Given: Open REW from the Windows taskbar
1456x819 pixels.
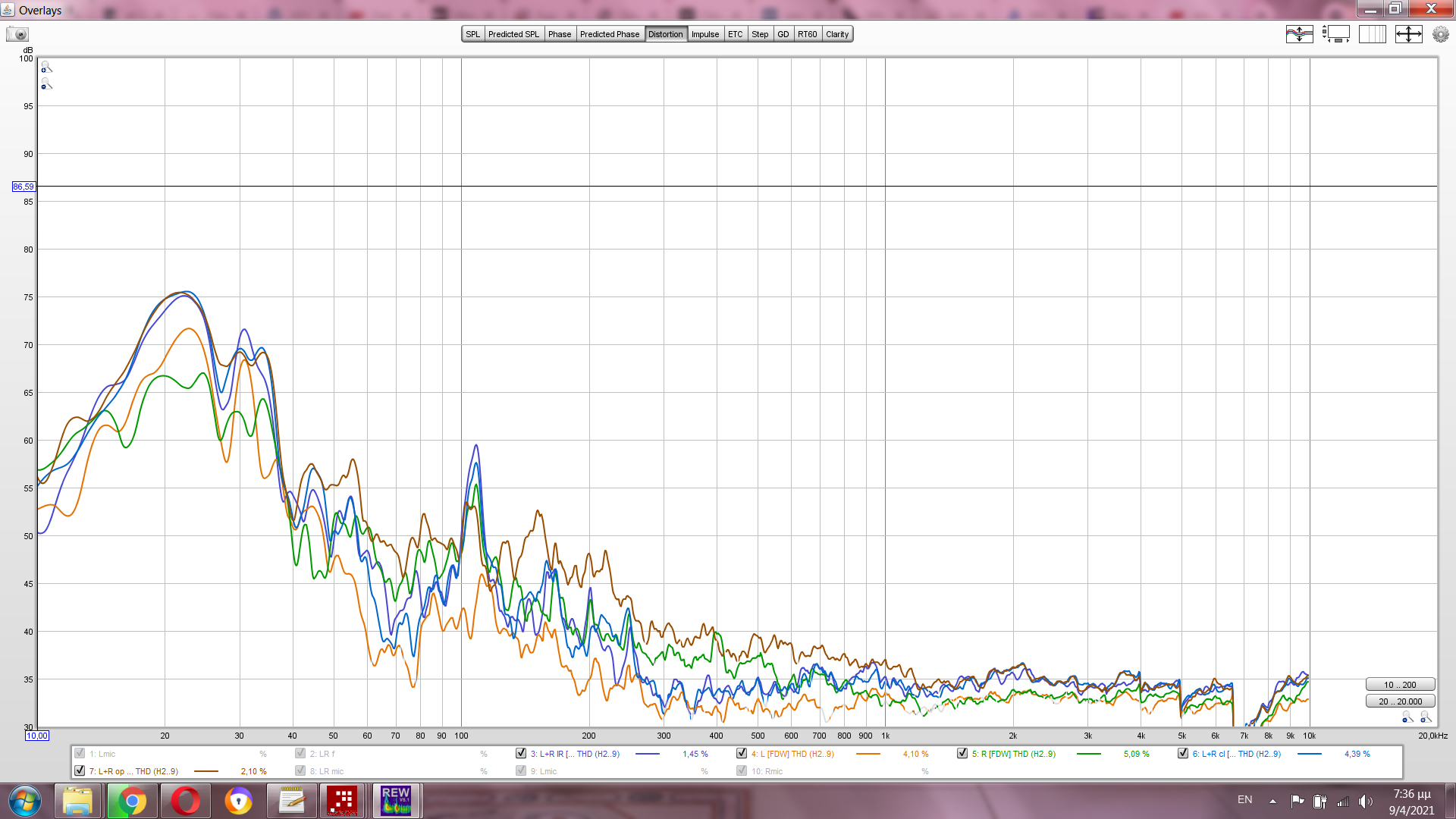Looking at the screenshot, I should point(396,801).
